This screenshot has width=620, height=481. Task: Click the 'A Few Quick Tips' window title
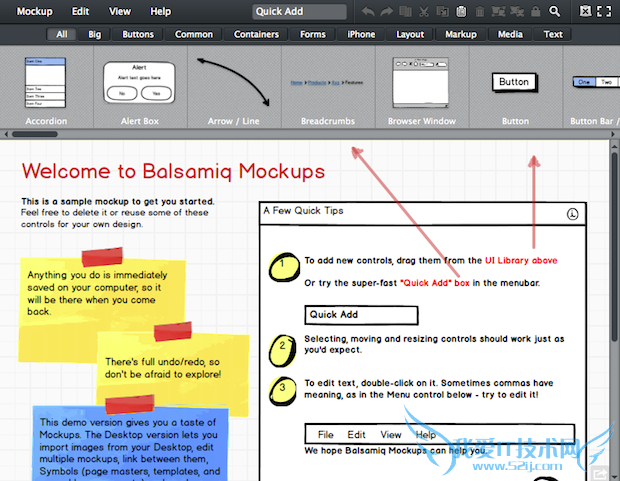pos(303,211)
